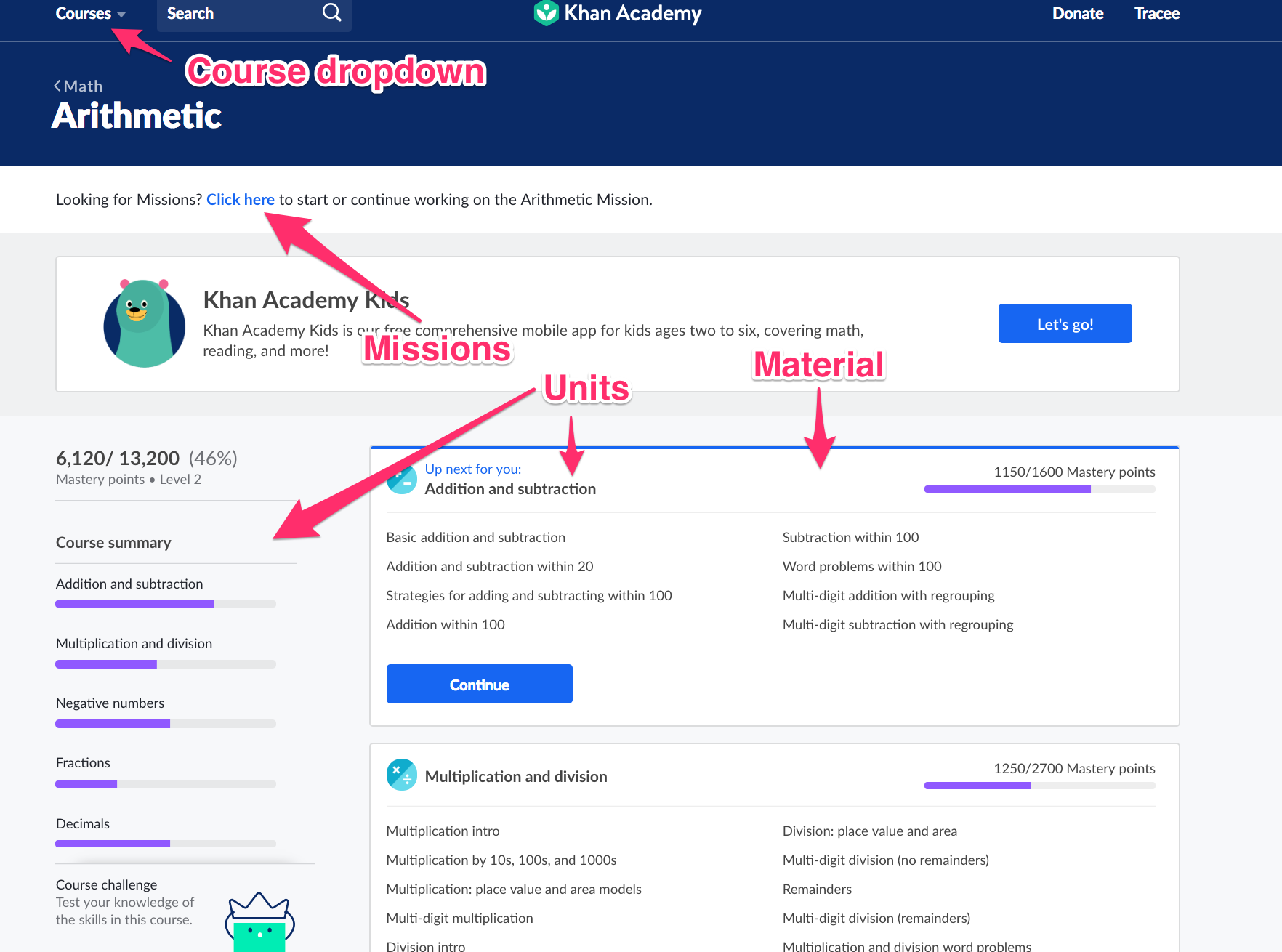The width and height of the screenshot is (1282, 952).
Task: Click the Negative numbers progress bar
Action: [x=166, y=724]
